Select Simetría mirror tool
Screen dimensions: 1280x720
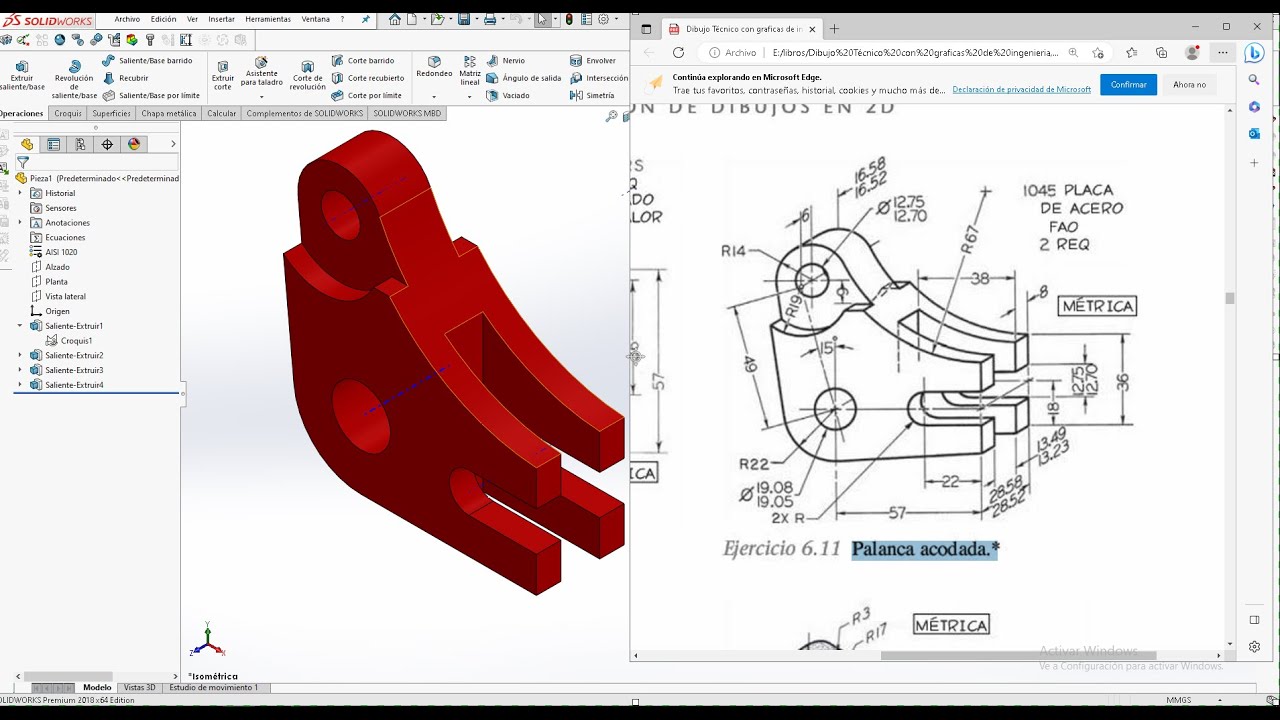click(592, 95)
